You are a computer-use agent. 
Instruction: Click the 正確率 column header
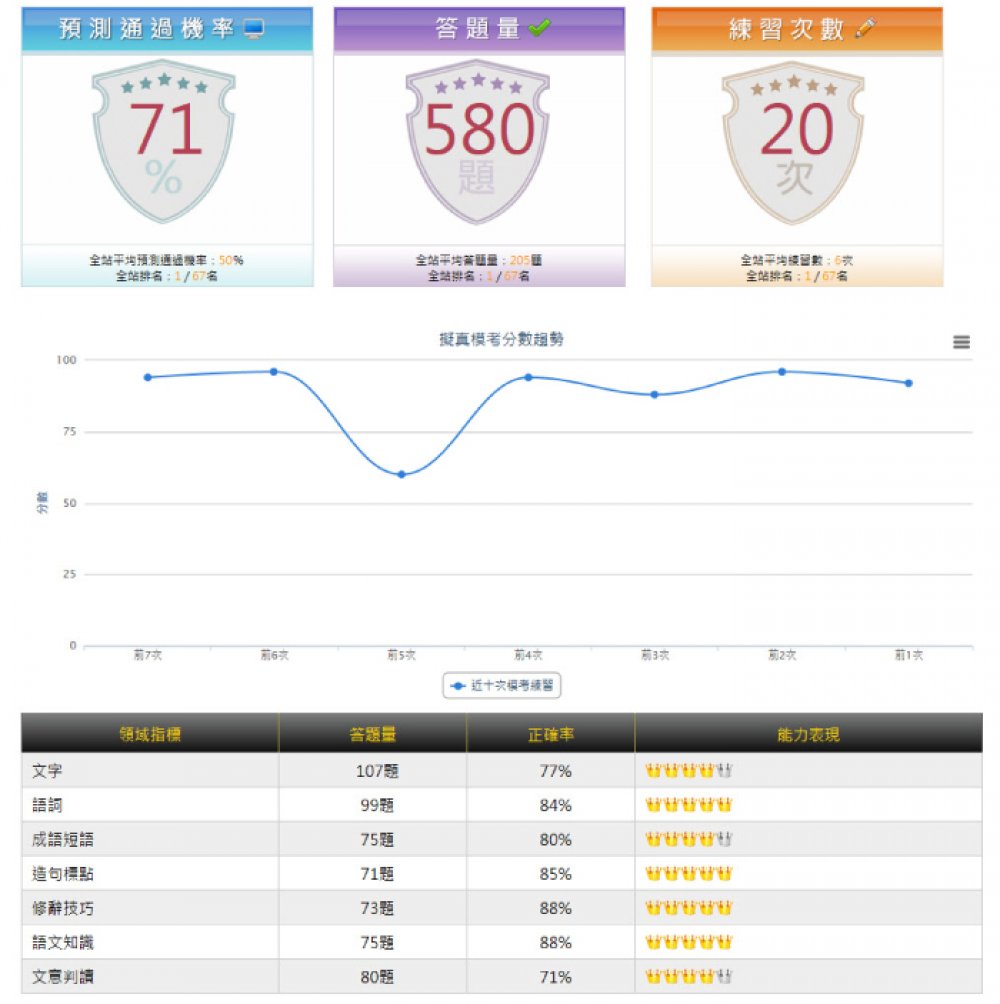click(550, 735)
